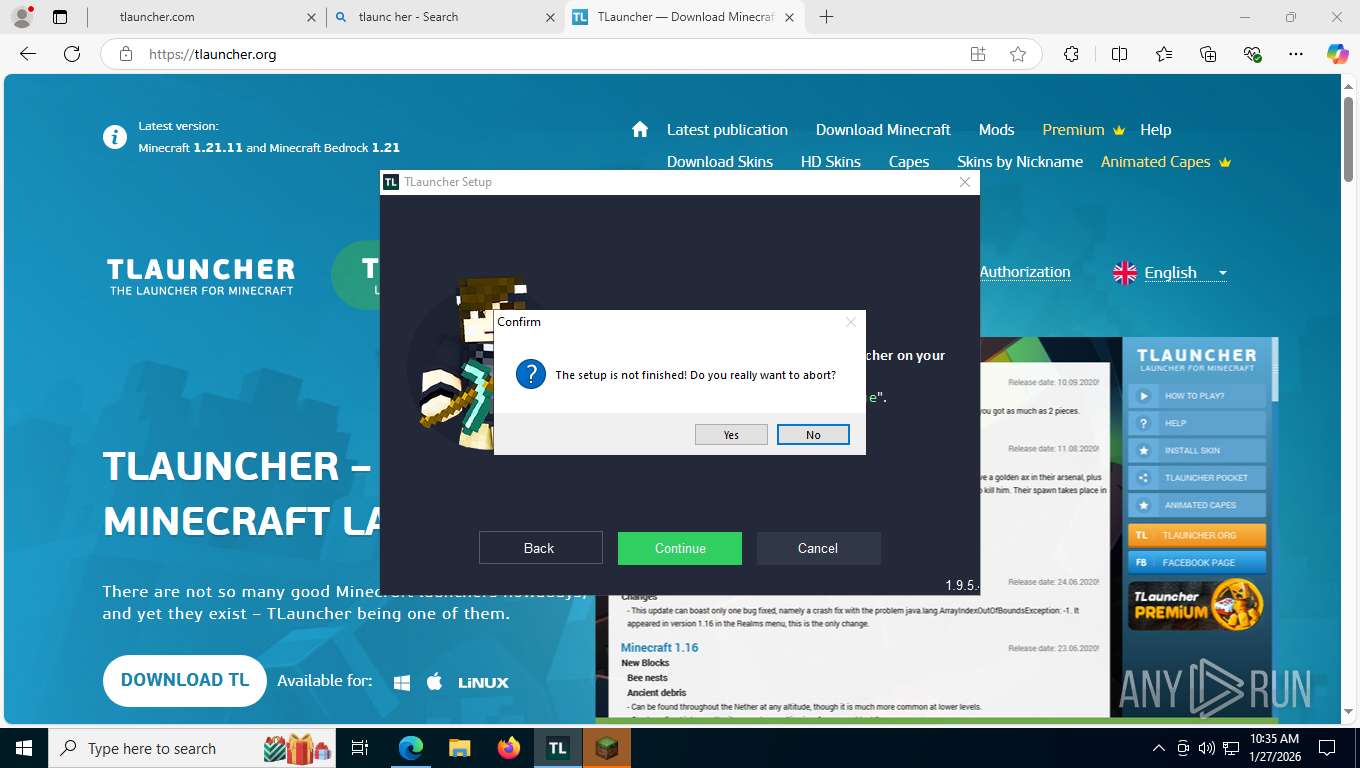Click the Minecraft block taskbar icon

pos(606,748)
